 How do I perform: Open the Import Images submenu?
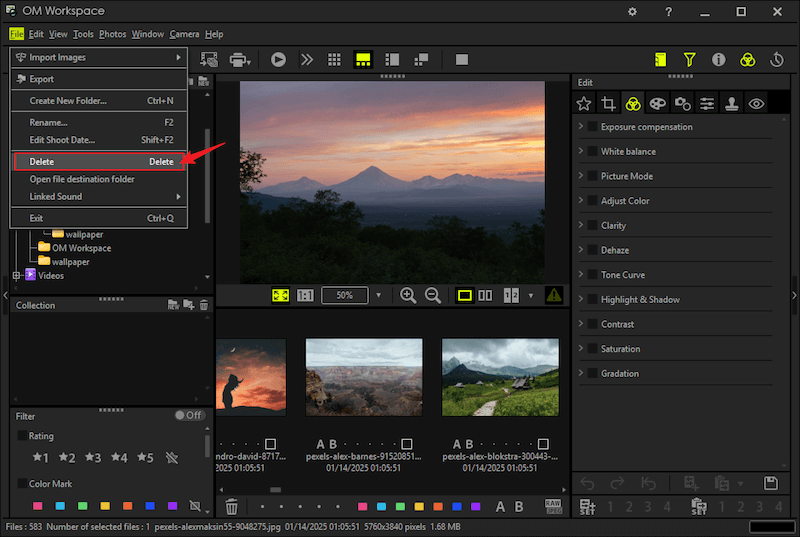[x=99, y=58]
